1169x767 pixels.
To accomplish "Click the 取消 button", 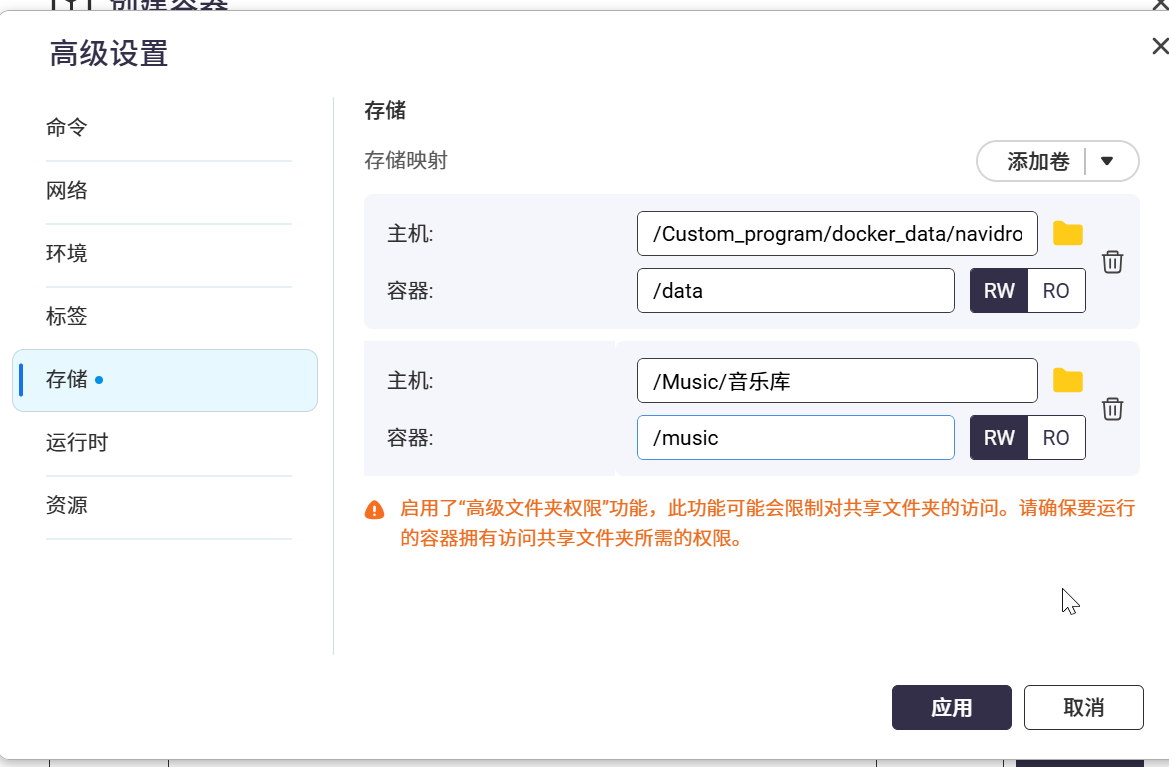I will tap(1083, 708).
